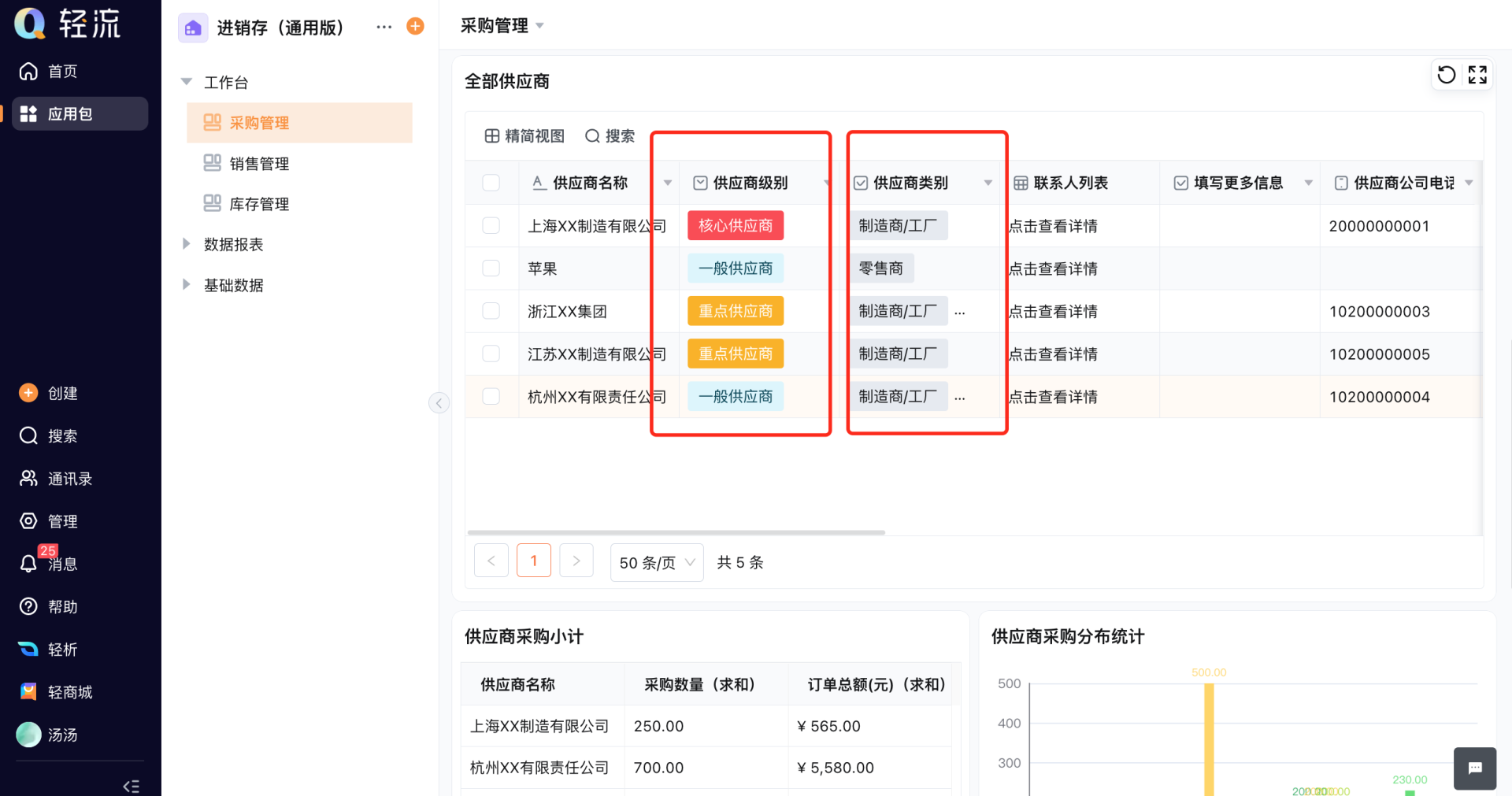Image resolution: width=1512 pixels, height=796 pixels.
Task: Go to previous page arrow
Action: pyautogui.click(x=491, y=561)
